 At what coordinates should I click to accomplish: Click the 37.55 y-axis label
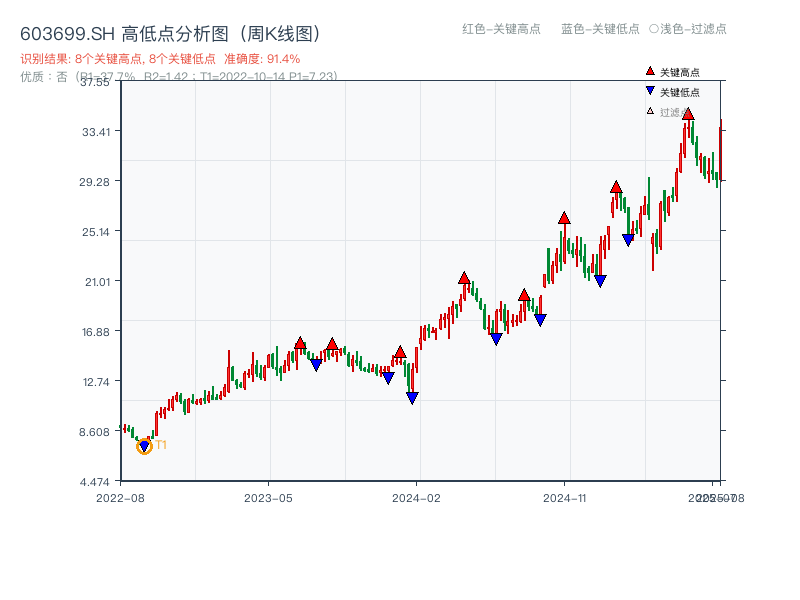pos(95,83)
